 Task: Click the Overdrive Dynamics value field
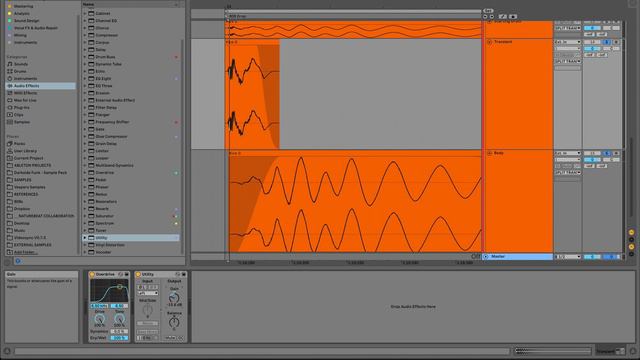tap(119, 331)
